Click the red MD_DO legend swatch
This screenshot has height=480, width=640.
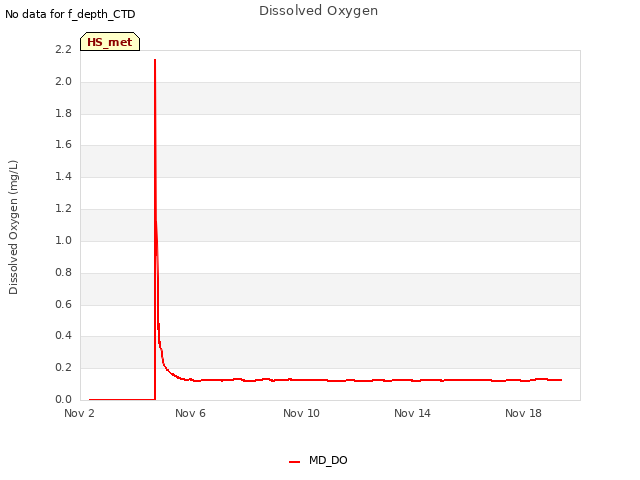[294, 462]
